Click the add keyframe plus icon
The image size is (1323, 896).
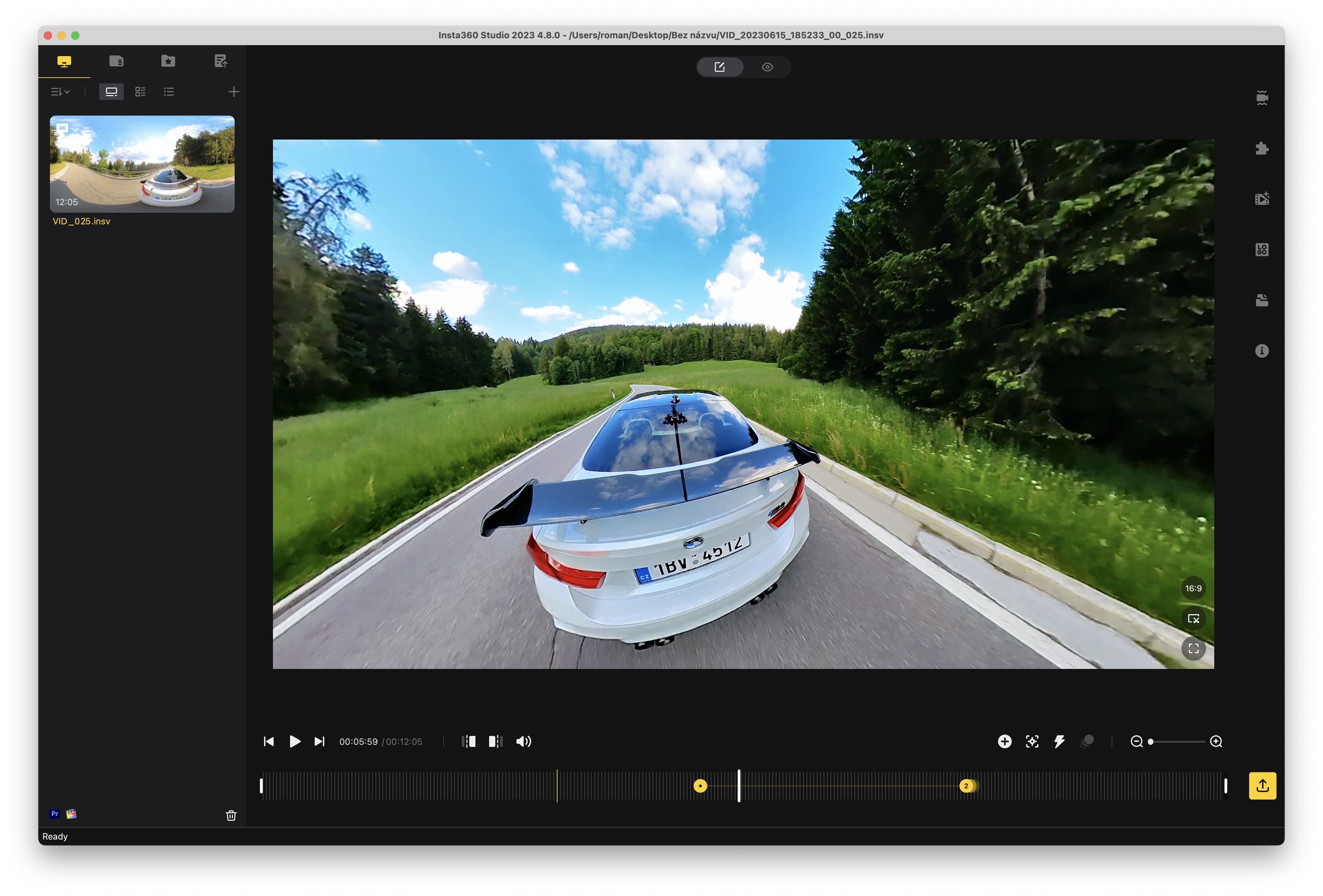(x=1004, y=741)
